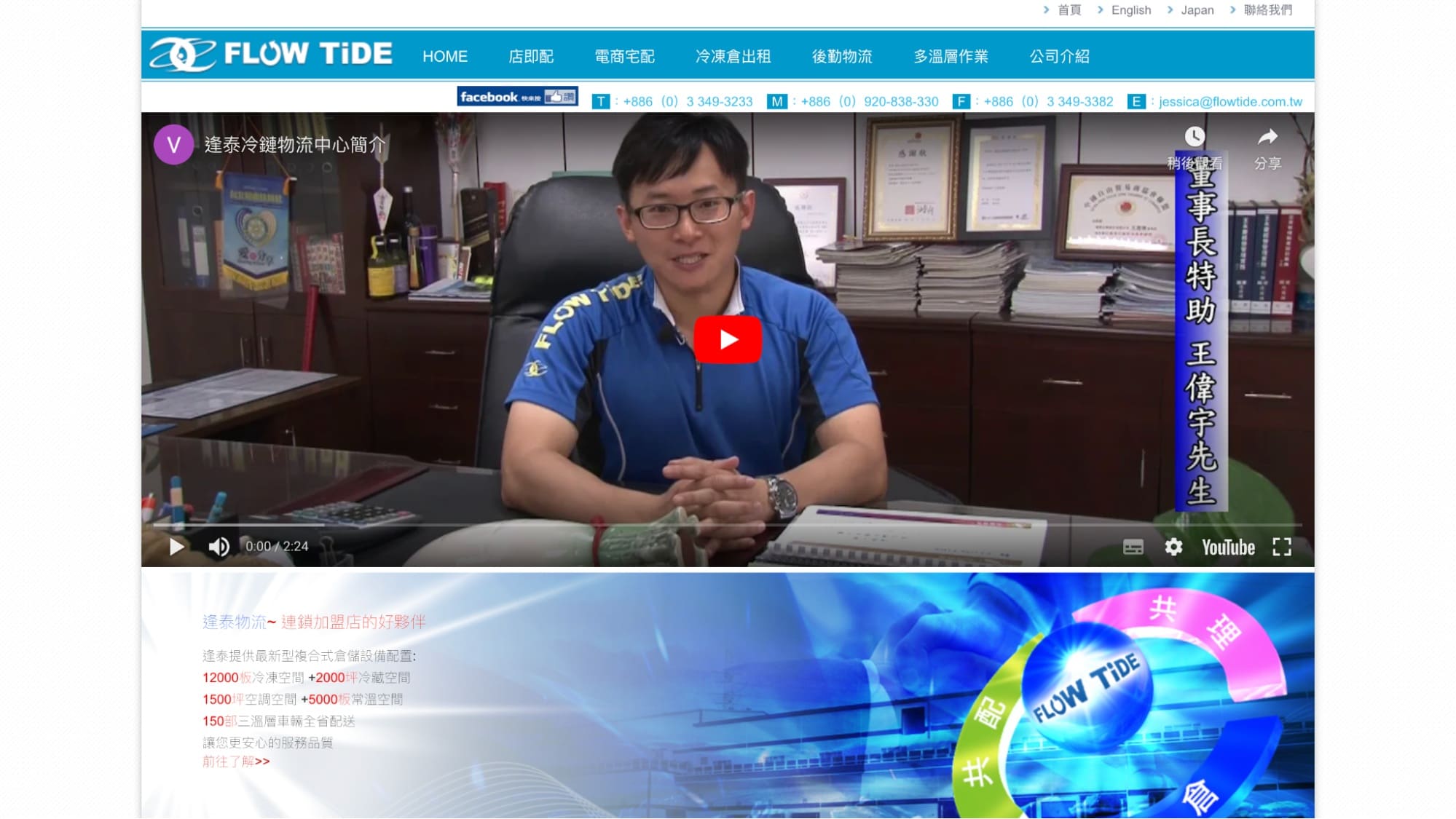The image size is (1456, 819).
Task: Click heading 逢泰物流~ 連鎖加盟店的好夥伴
Action: click(x=314, y=622)
